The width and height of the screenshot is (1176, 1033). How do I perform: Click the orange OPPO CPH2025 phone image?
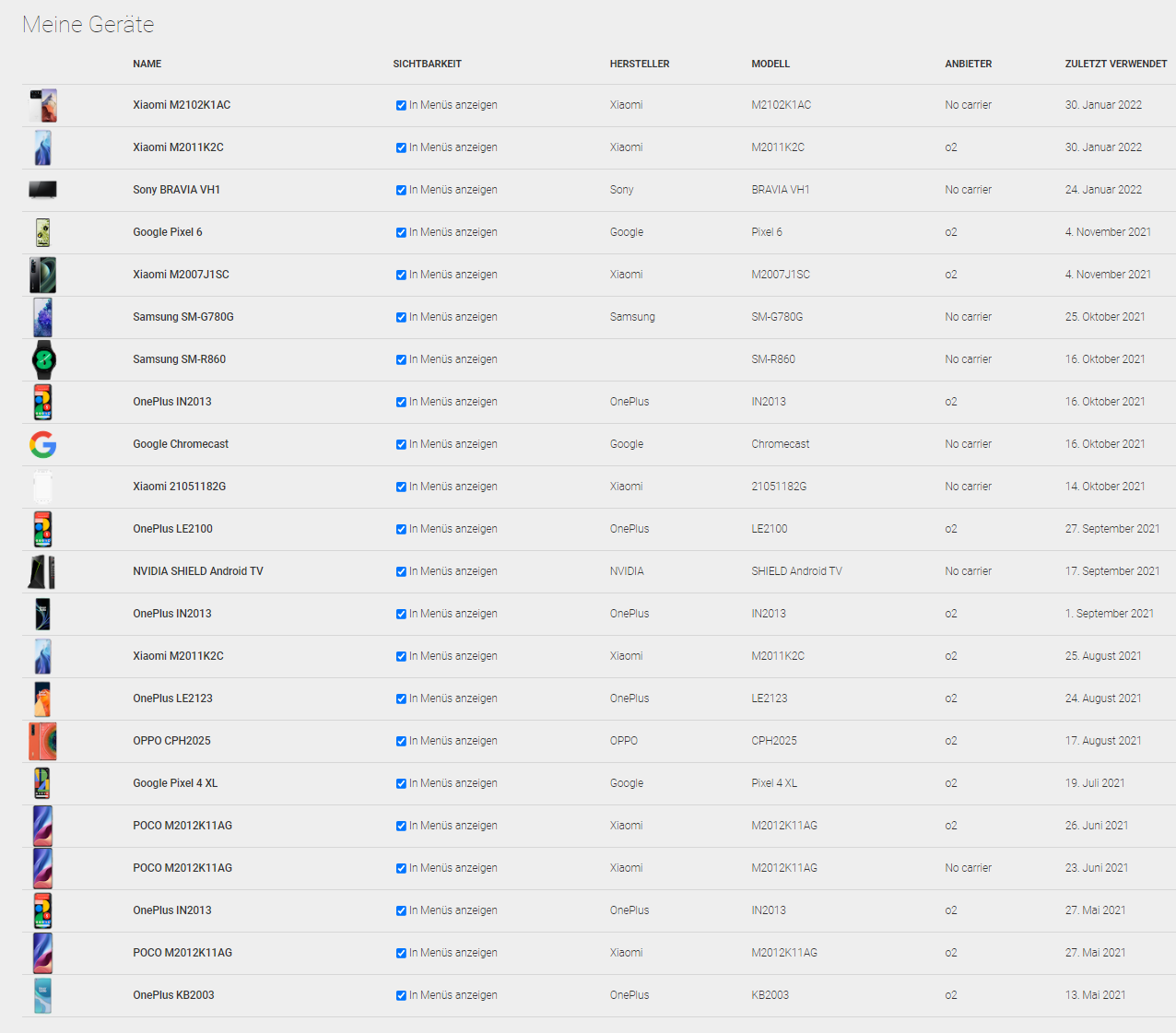[x=43, y=741]
